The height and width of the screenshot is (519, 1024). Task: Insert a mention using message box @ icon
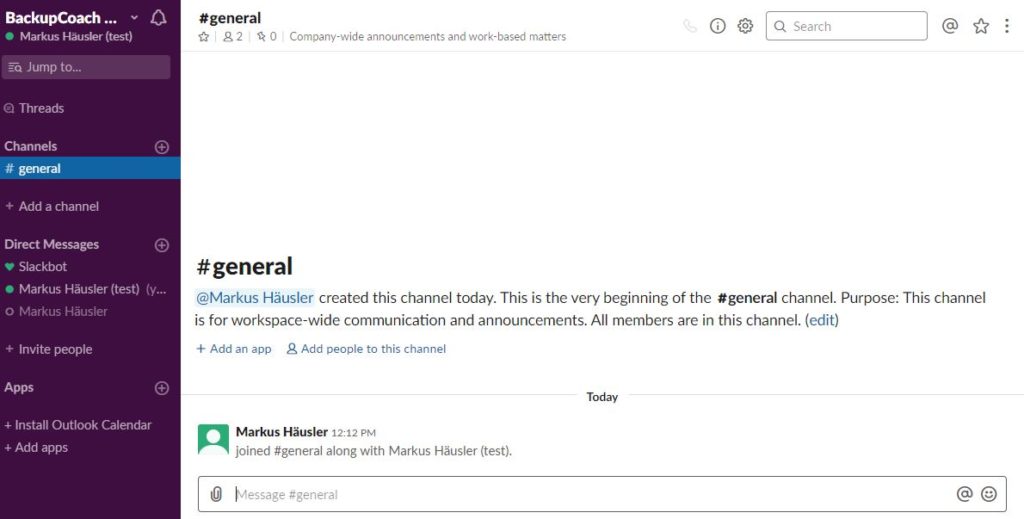coord(965,494)
